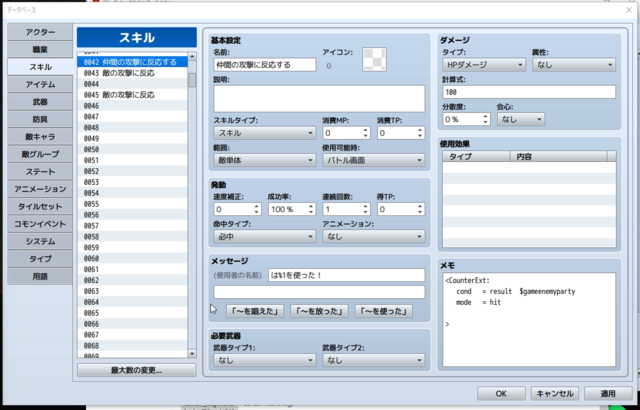Click the 成功率 stepper arrows
The height and width of the screenshot is (410, 640).
coord(311,209)
